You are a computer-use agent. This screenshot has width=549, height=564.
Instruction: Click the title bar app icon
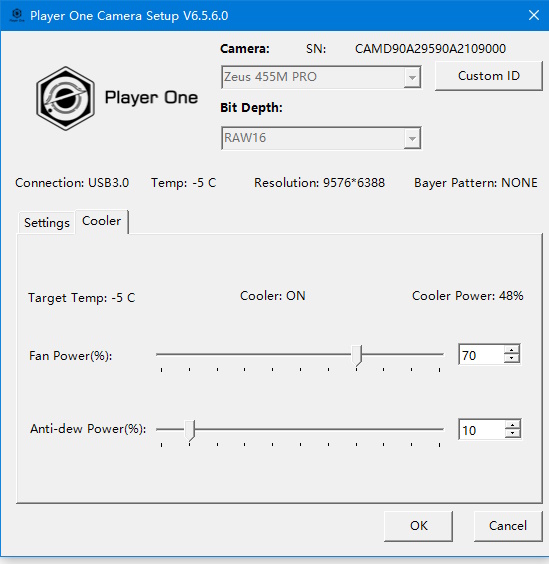[17, 15]
